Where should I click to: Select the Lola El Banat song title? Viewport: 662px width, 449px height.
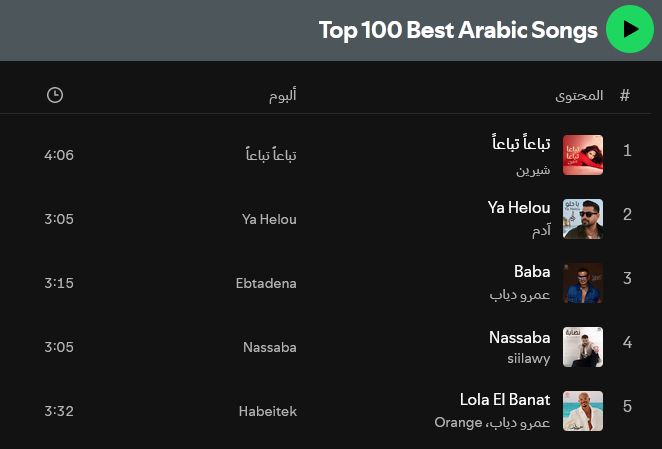click(x=505, y=399)
